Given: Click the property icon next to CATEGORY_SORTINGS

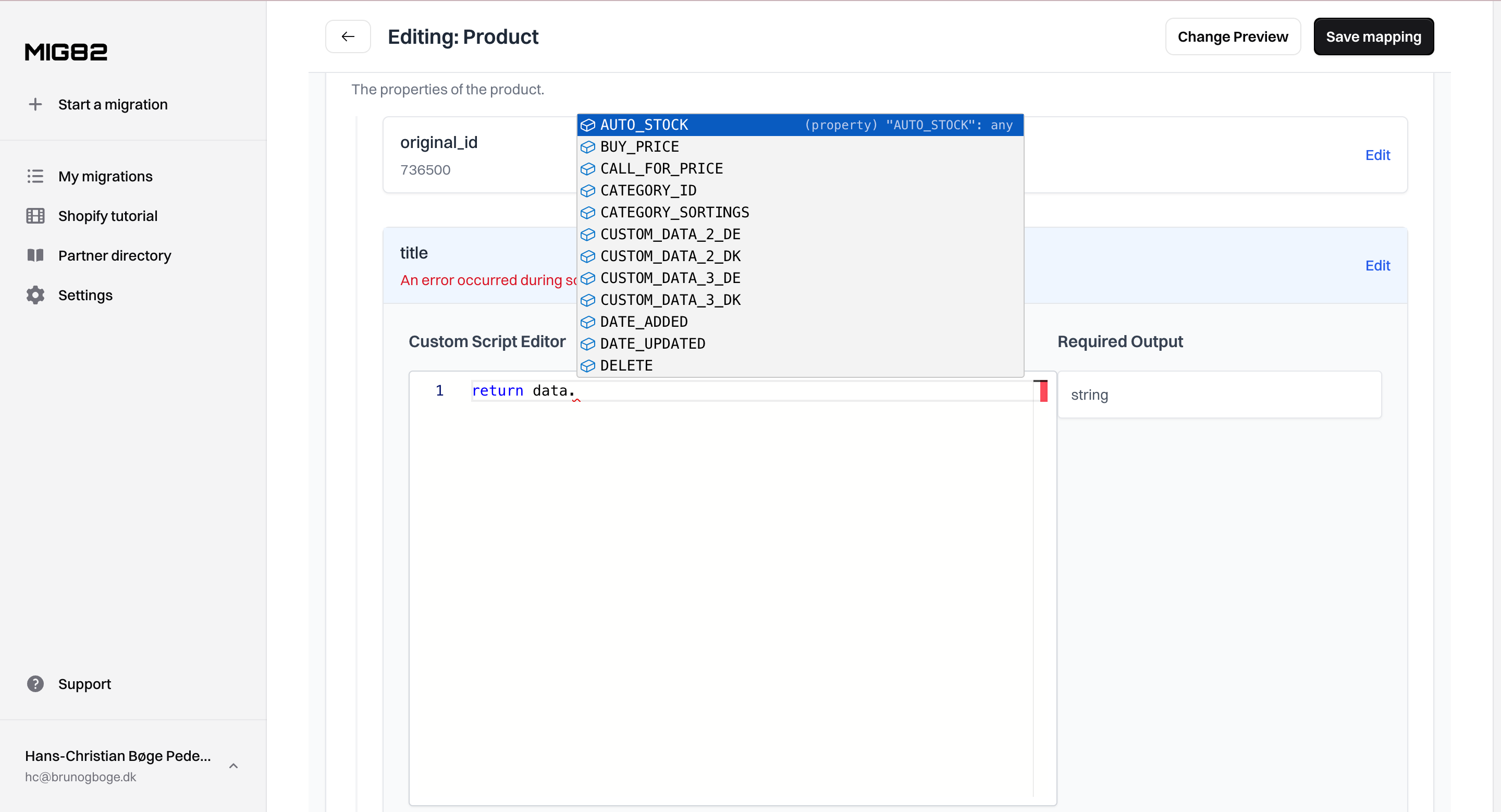Looking at the screenshot, I should pyautogui.click(x=588, y=213).
